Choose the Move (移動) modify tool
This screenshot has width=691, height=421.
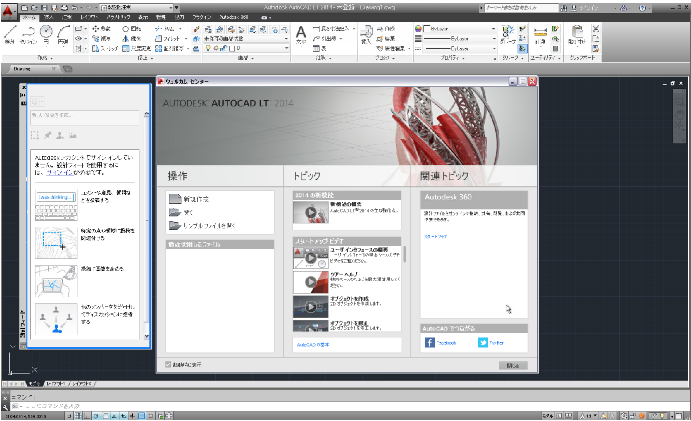[102, 29]
